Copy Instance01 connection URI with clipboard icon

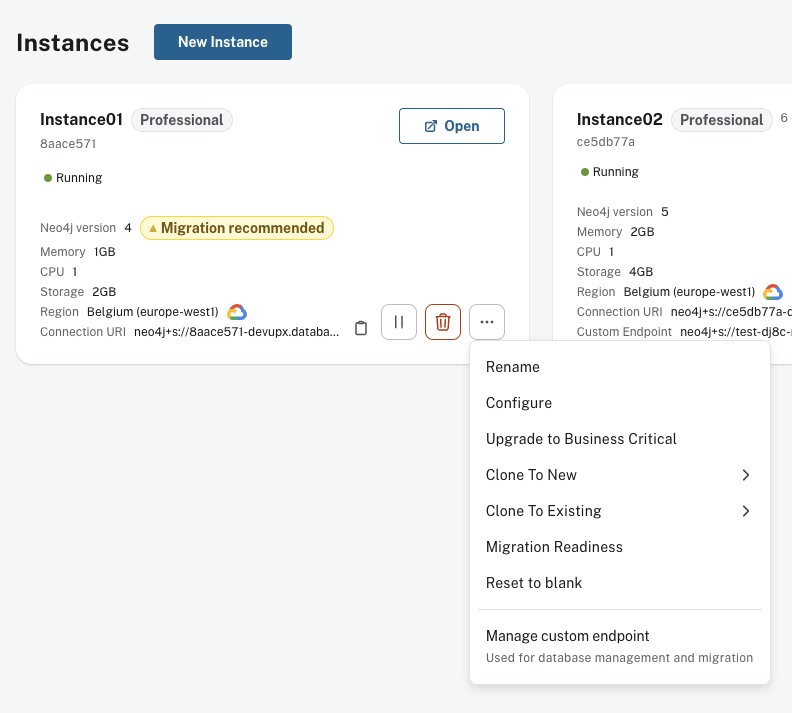pyautogui.click(x=361, y=328)
